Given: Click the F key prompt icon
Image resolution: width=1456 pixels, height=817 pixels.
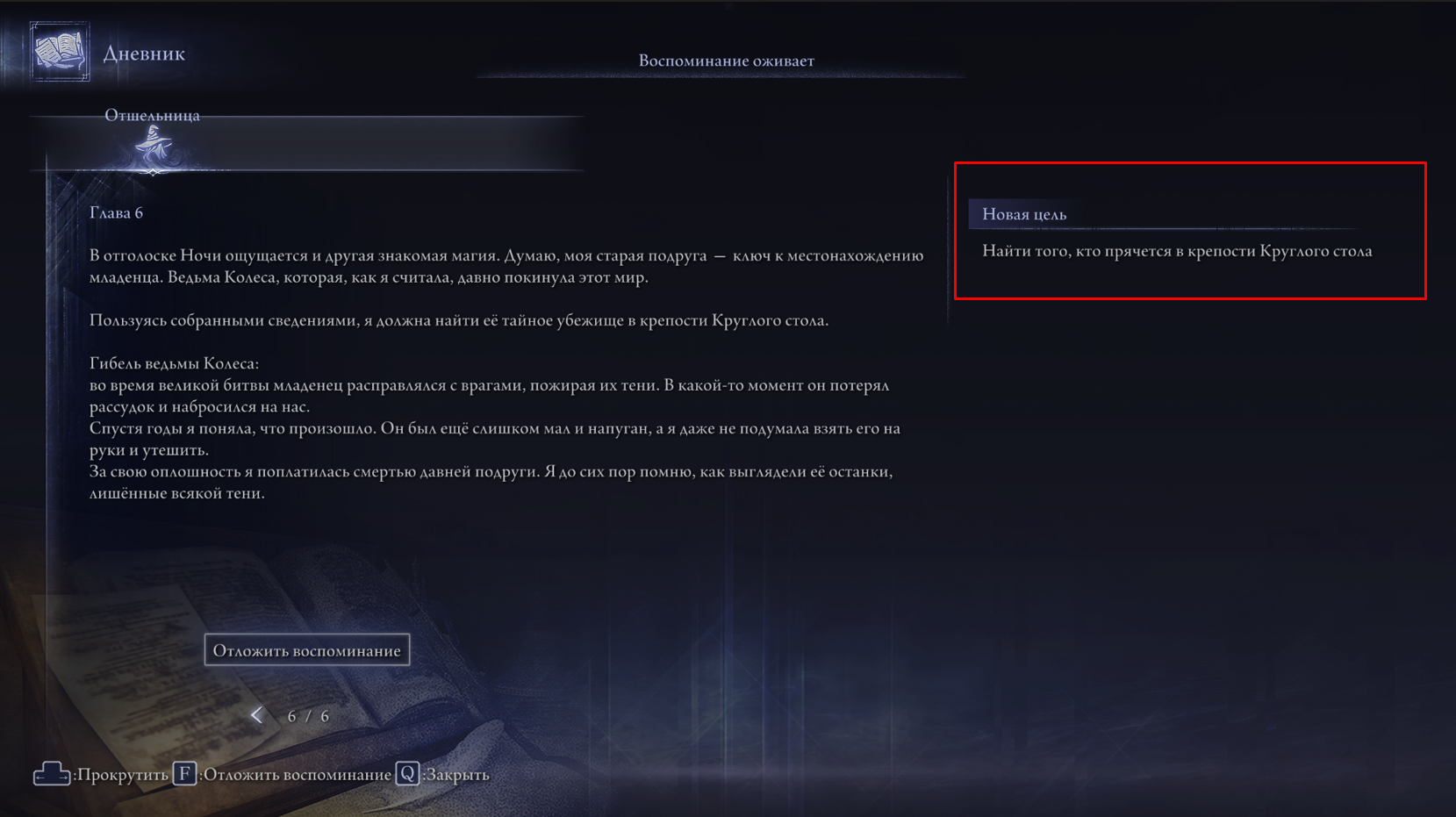Looking at the screenshot, I should [184, 774].
